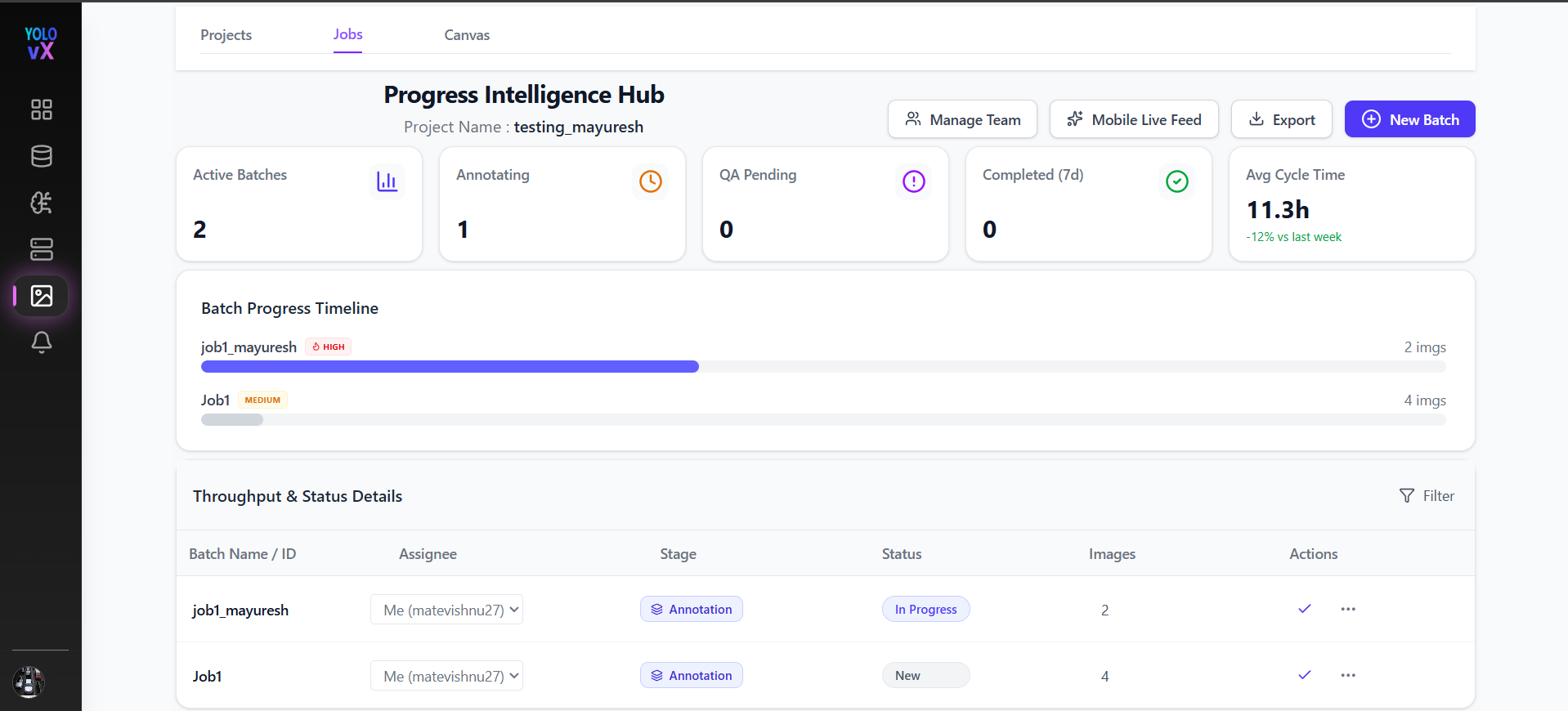Viewport: 1568px width, 711px height.
Task: Click the 4 imgs count in timeline
Action: [1425, 400]
